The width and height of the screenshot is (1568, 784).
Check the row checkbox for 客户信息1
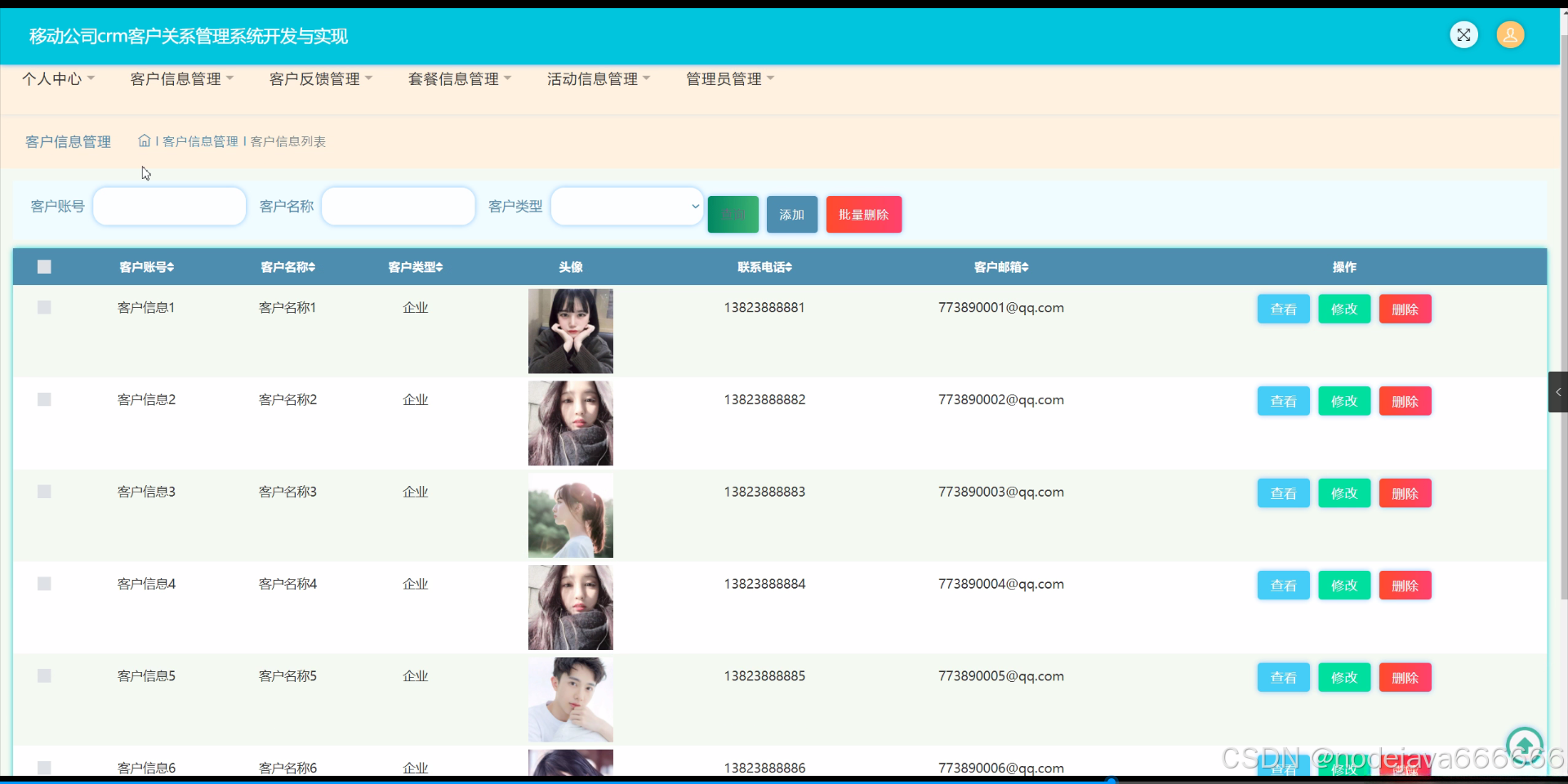click(x=44, y=307)
